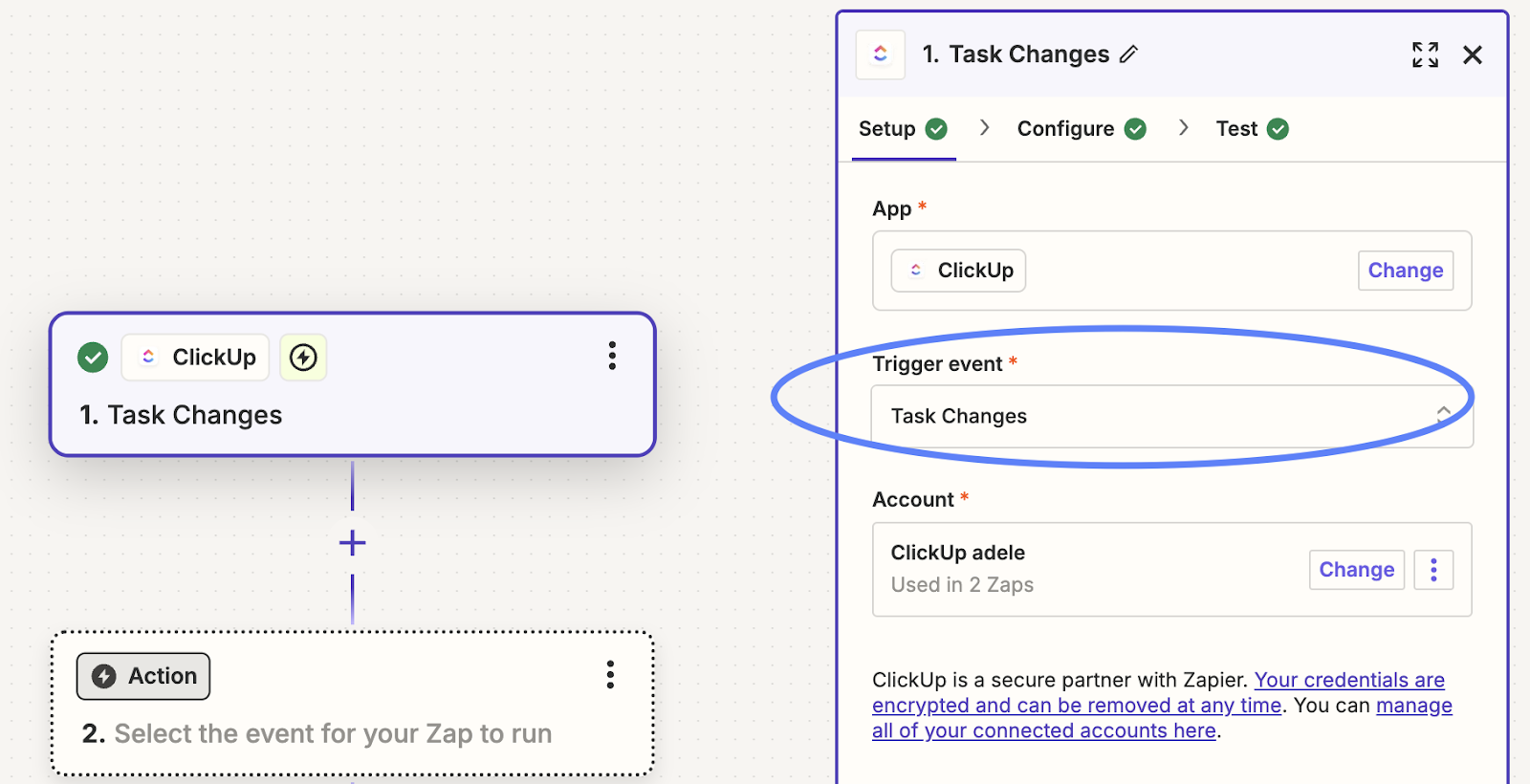The height and width of the screenshot is (784, 1530).
Task: Click the lightning trigger icon on ClickUp step
Action: click(303, 358)
